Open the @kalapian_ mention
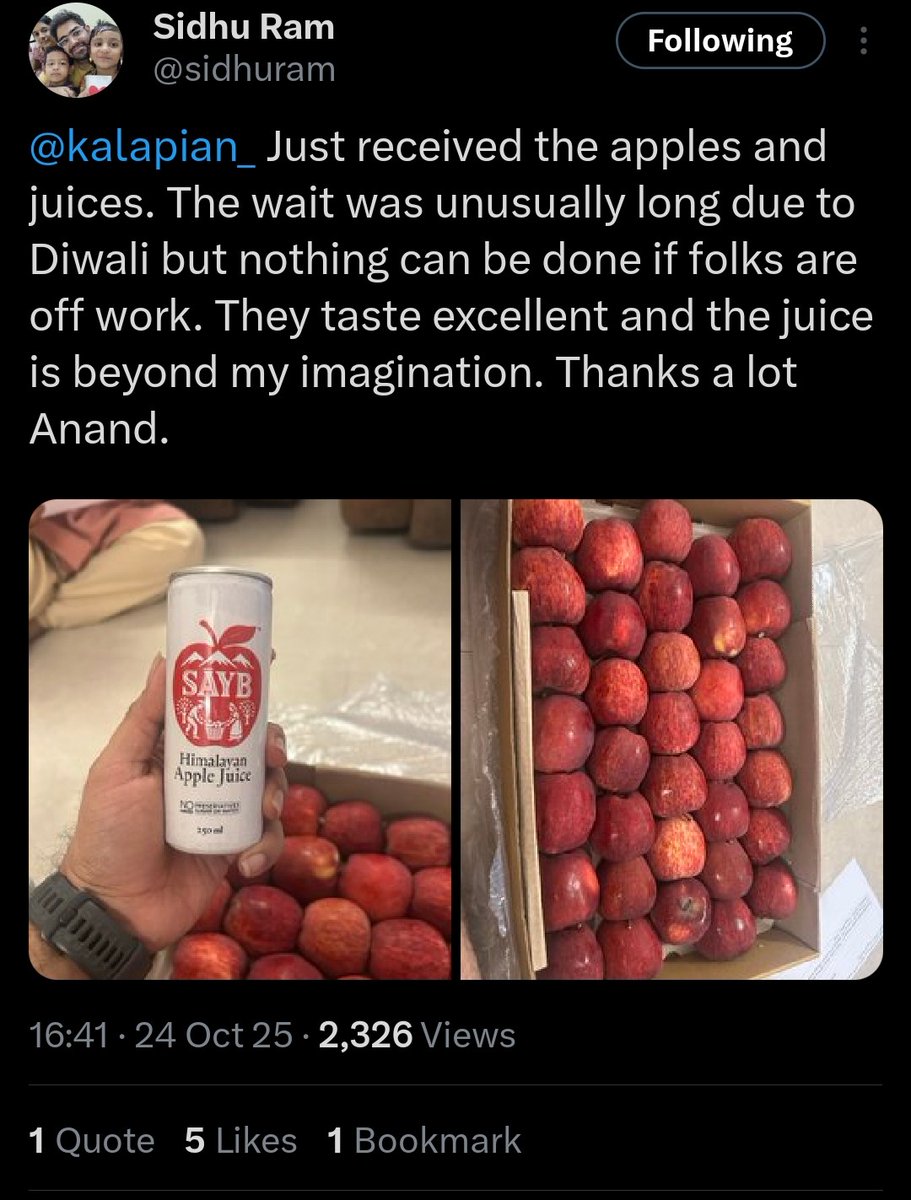911x1200 pixels. 144,148
